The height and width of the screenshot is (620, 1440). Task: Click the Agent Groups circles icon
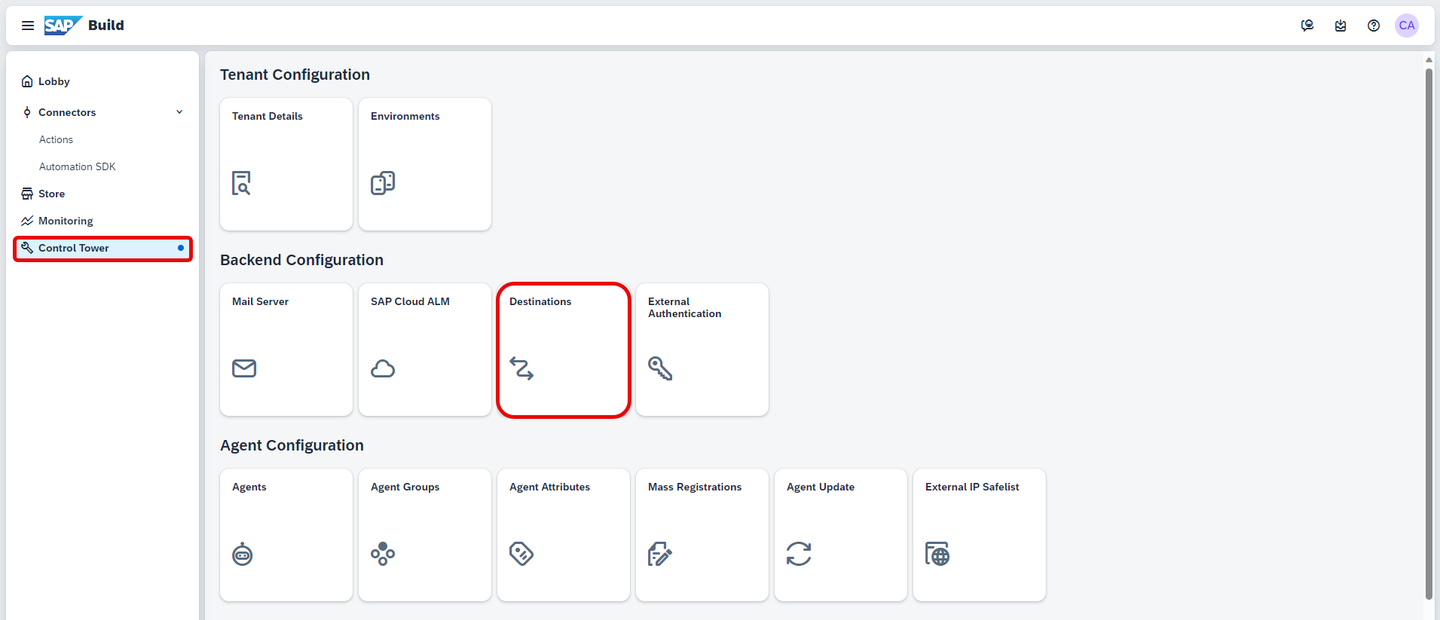[x=383, y=554]
